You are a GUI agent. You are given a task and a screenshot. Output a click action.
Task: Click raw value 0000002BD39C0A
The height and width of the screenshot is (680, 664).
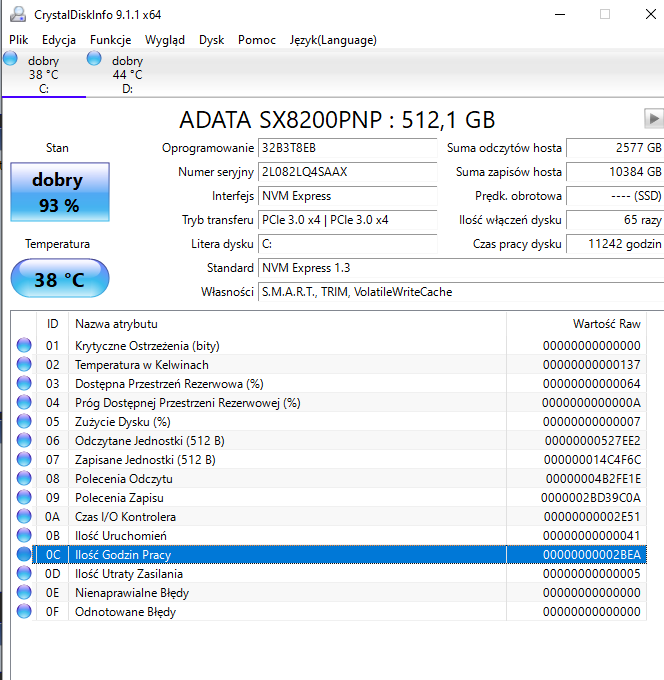591,498
